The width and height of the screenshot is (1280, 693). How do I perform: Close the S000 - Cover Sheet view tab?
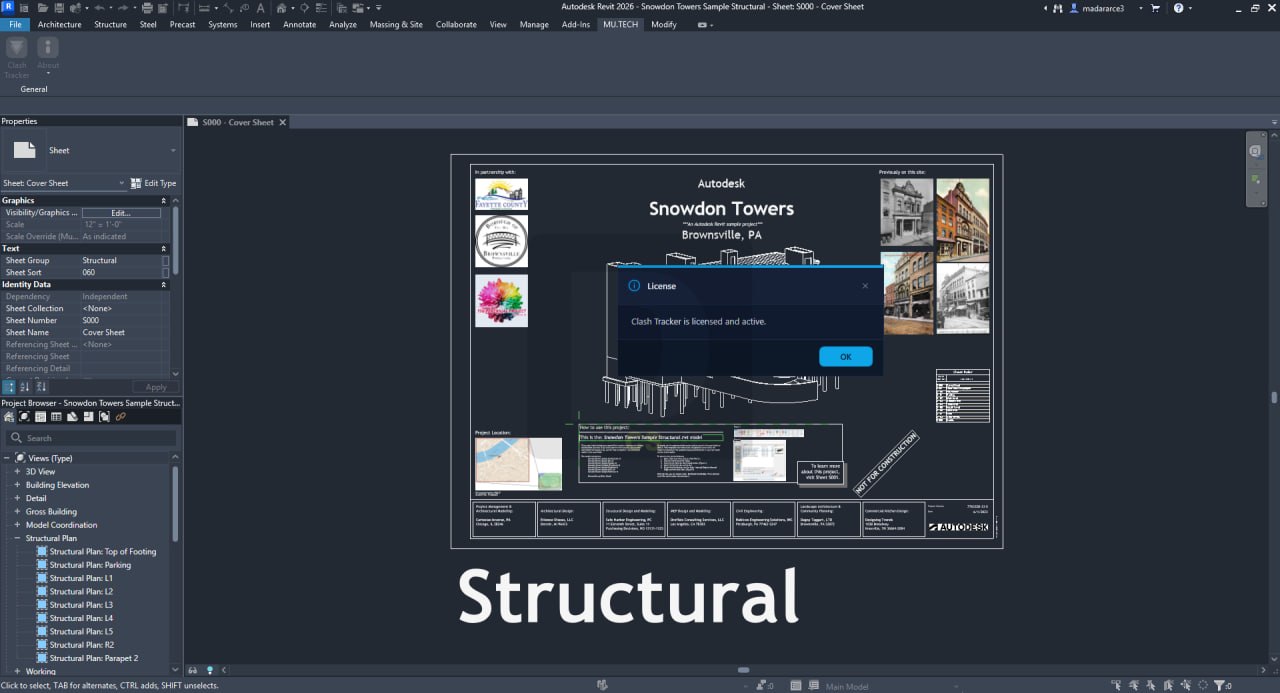click(x=283, y=122)
